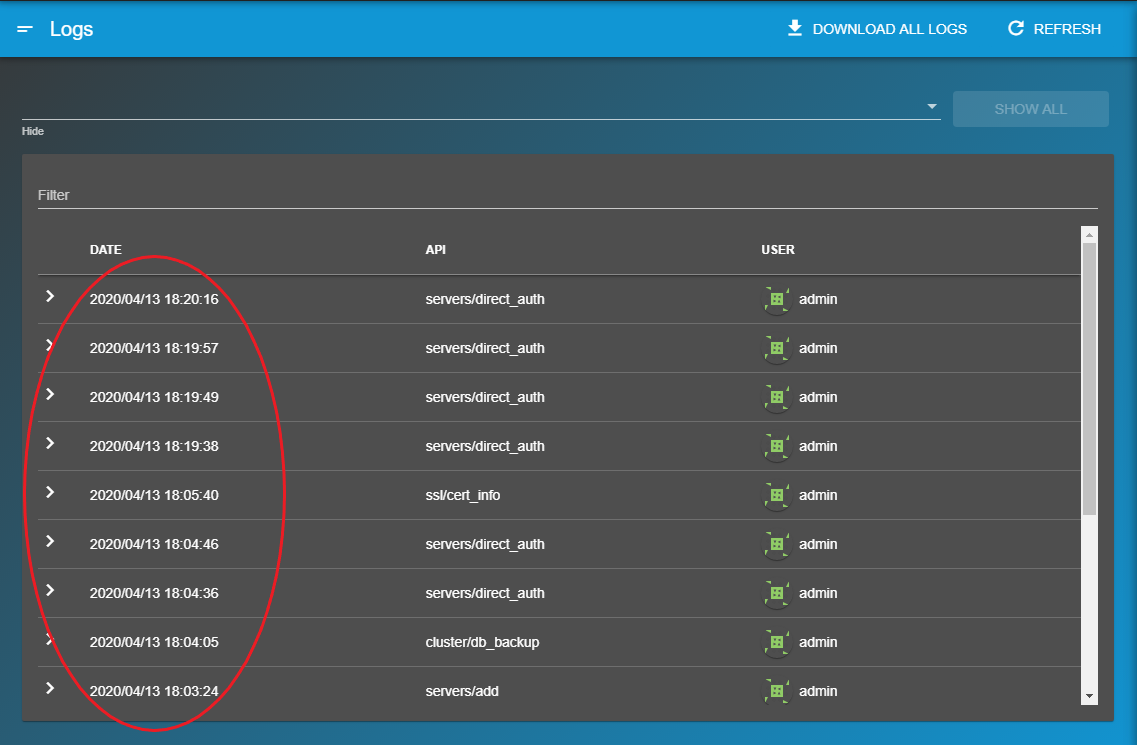Click scrollbar down arrow of log table
Screen dimensions: 1137x745
tap(1089, 696)
